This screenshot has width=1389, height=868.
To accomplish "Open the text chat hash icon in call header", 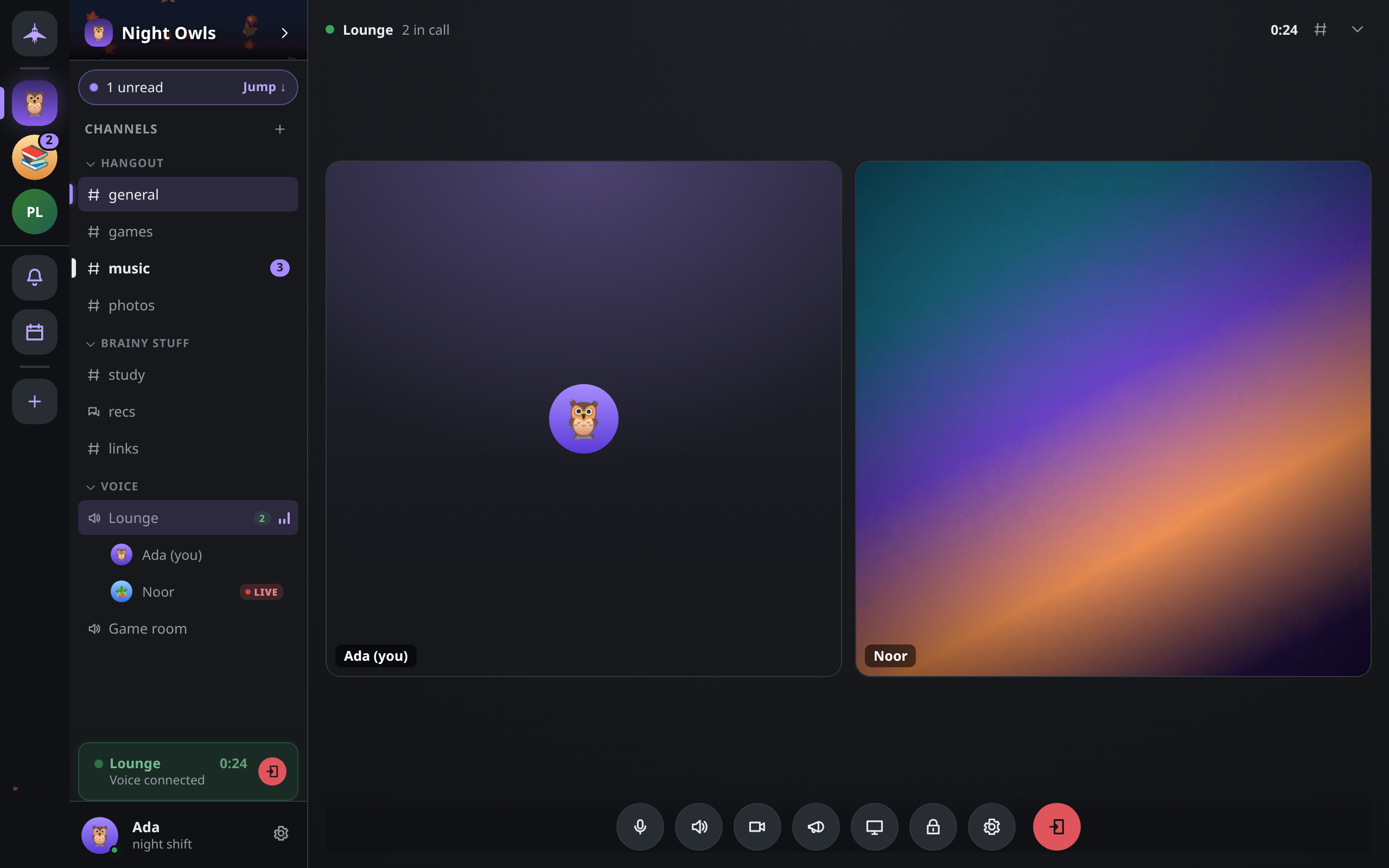I will [x=1320, y=30].
